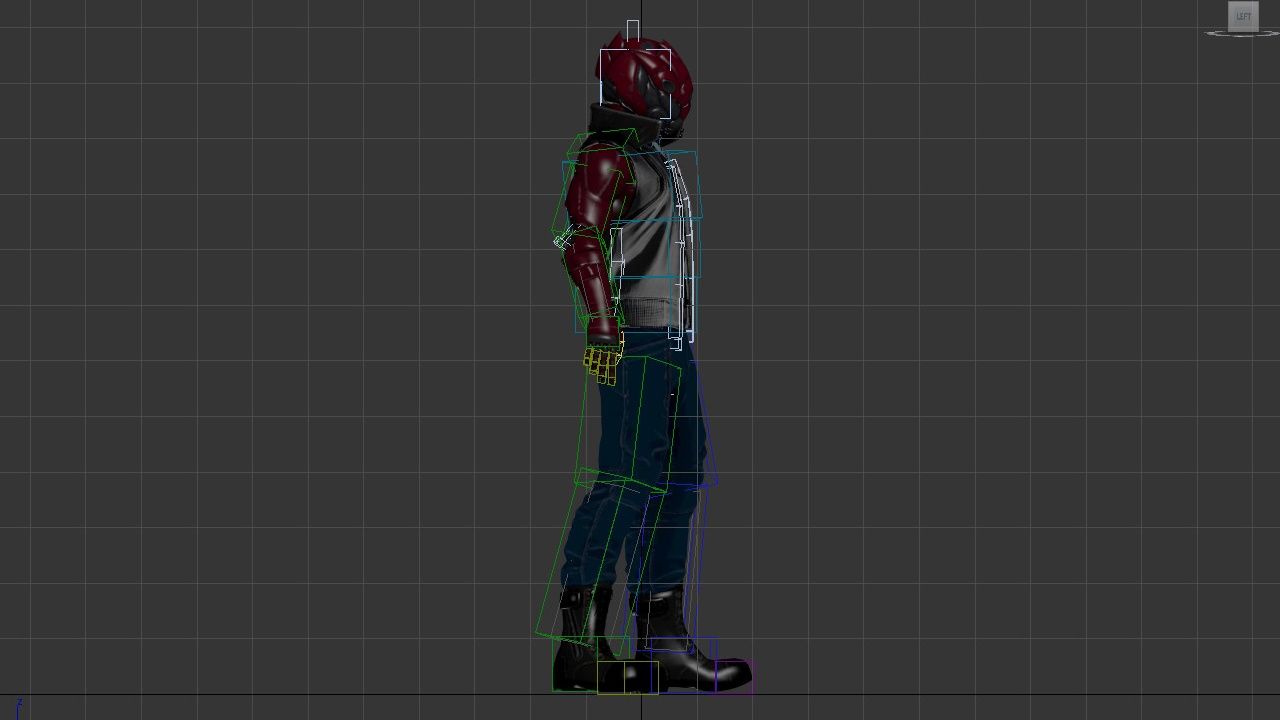Click the ViewCube LEFT face
The image size is (1280, 720).
[1243, 16]
